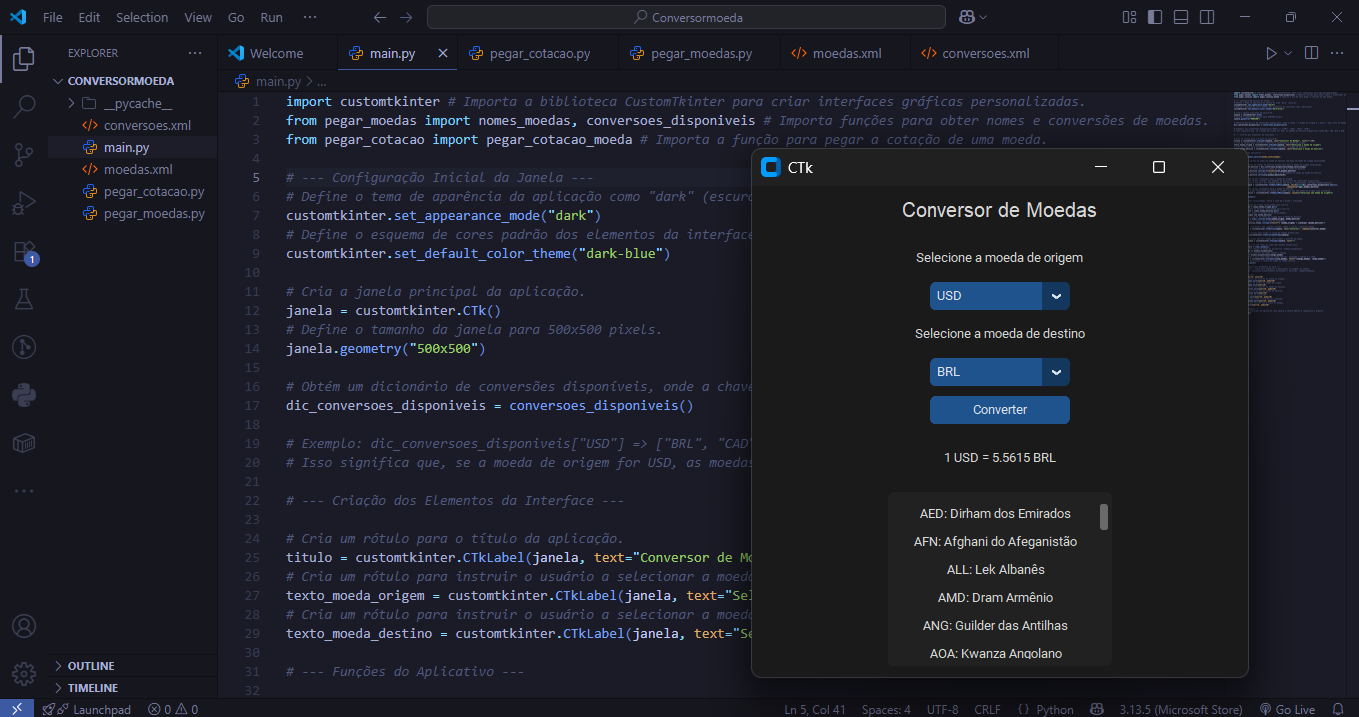Image resolution: width=1359 pixels, height=717 pixels.
Task: Click the notifications bell in status bar
Action: pos(1338,709)
